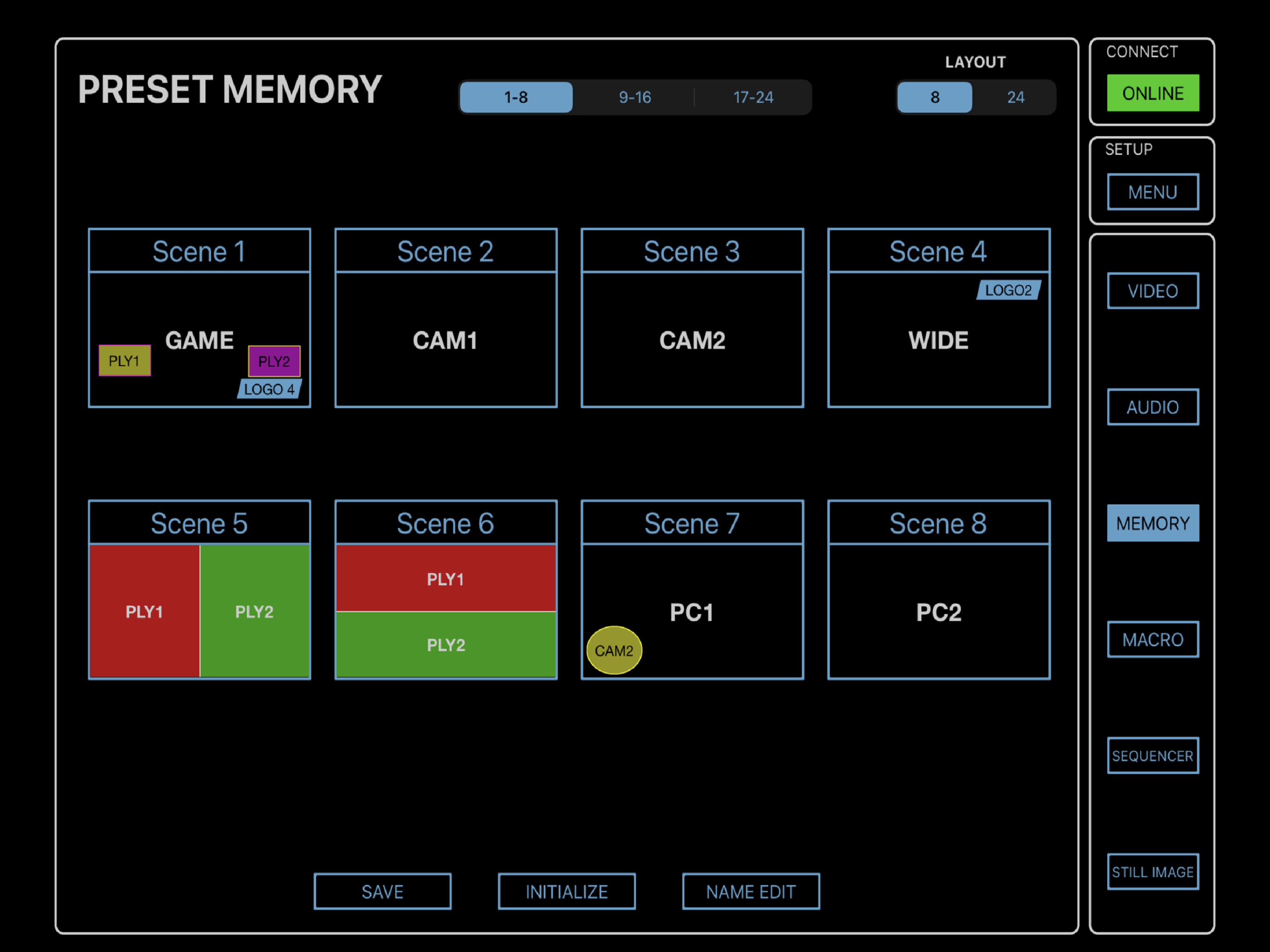Image resolution: width=1270 pixels, height=952 pixels.
Task: Click the Scene 7 title header
Action: click(693, 522)
